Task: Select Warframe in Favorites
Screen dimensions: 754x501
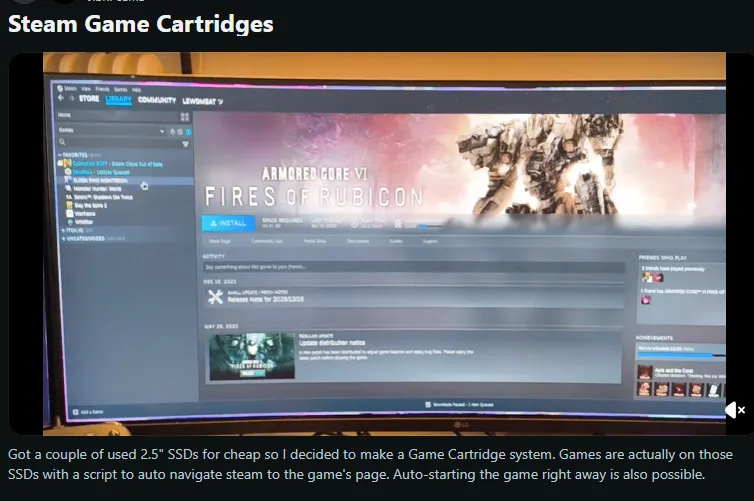Action: [81, 213]
